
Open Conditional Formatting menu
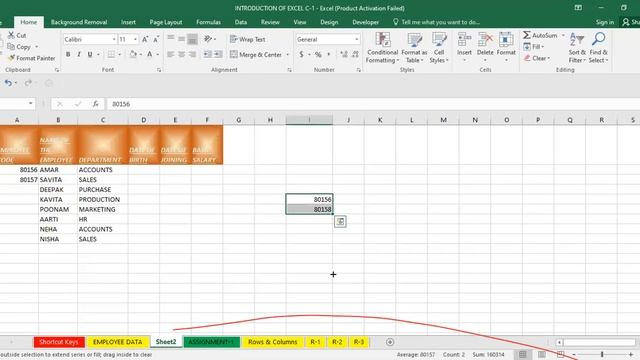point(382,48)
